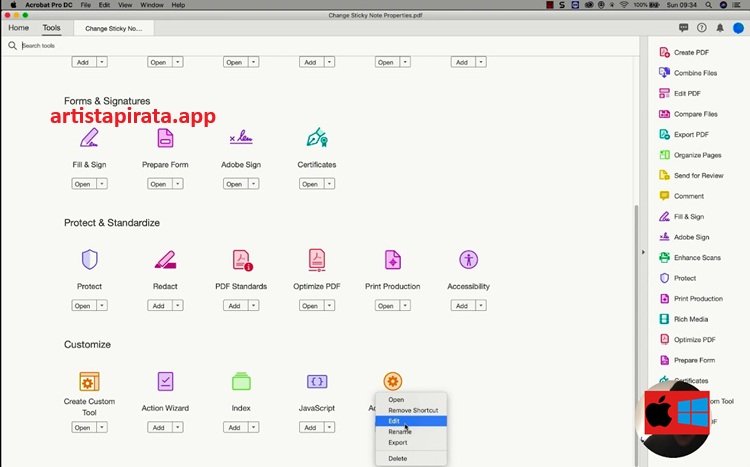Select the PDF Standards icon
Image resolution: width=750 pixels, height=467 pixels.
[241, 260]
